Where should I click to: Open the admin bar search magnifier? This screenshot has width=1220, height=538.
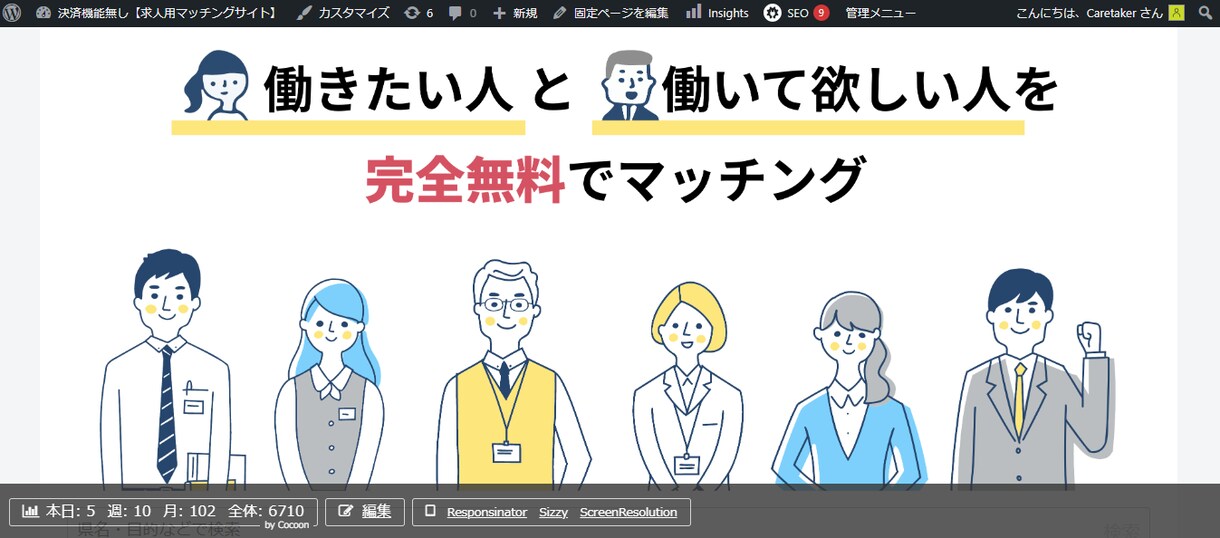click(x=1205, y=13)
